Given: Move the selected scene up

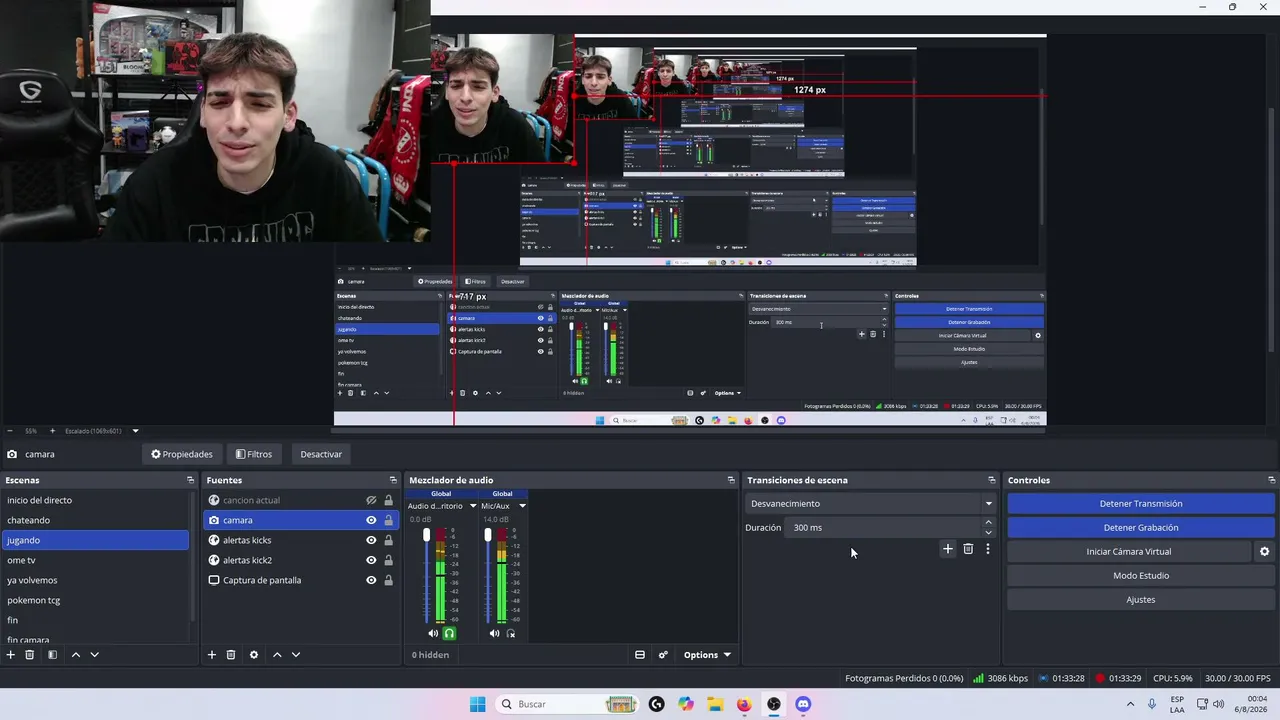Looking at the screenshot, I should [75, 655].
